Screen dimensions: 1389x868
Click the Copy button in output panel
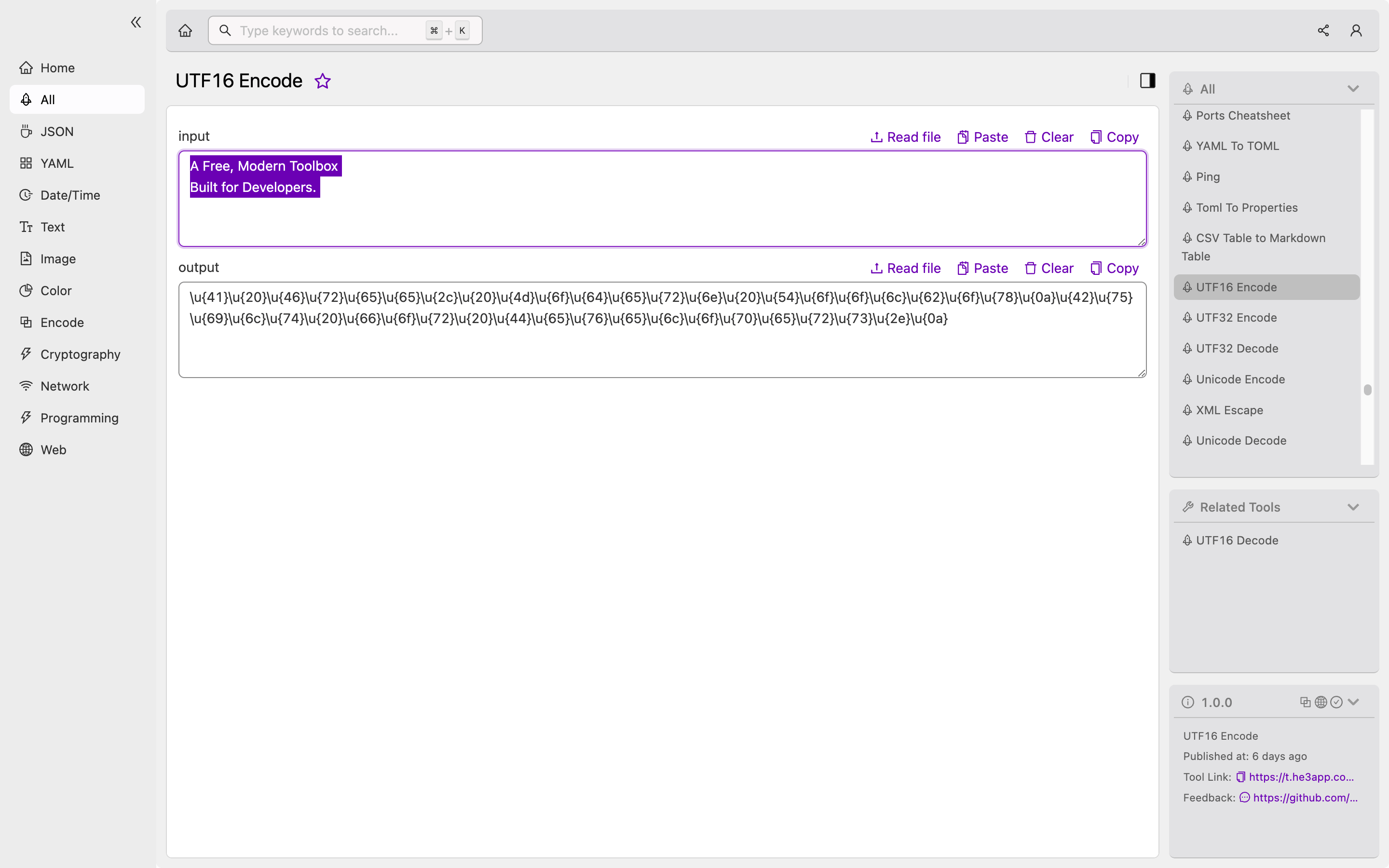(x=1113, y=268)
